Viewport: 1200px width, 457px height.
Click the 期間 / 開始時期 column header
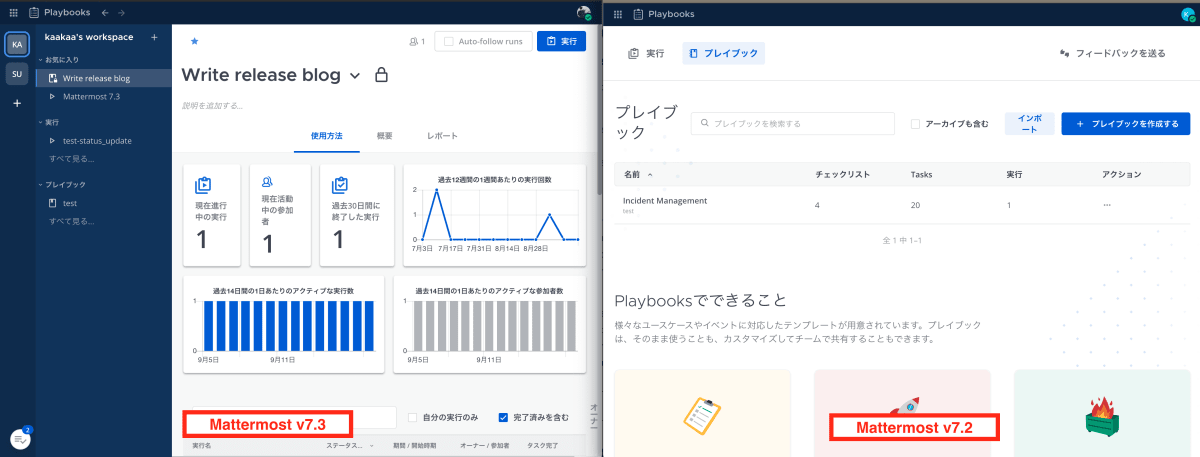(414, 445)
